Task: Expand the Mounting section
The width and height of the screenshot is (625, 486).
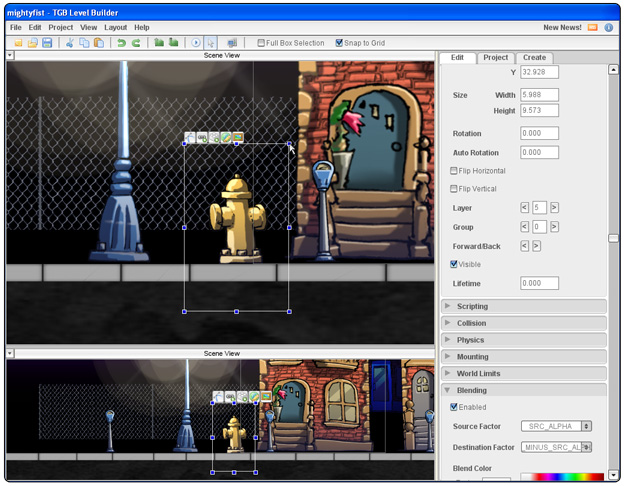Action: click(x=524, y=356)
